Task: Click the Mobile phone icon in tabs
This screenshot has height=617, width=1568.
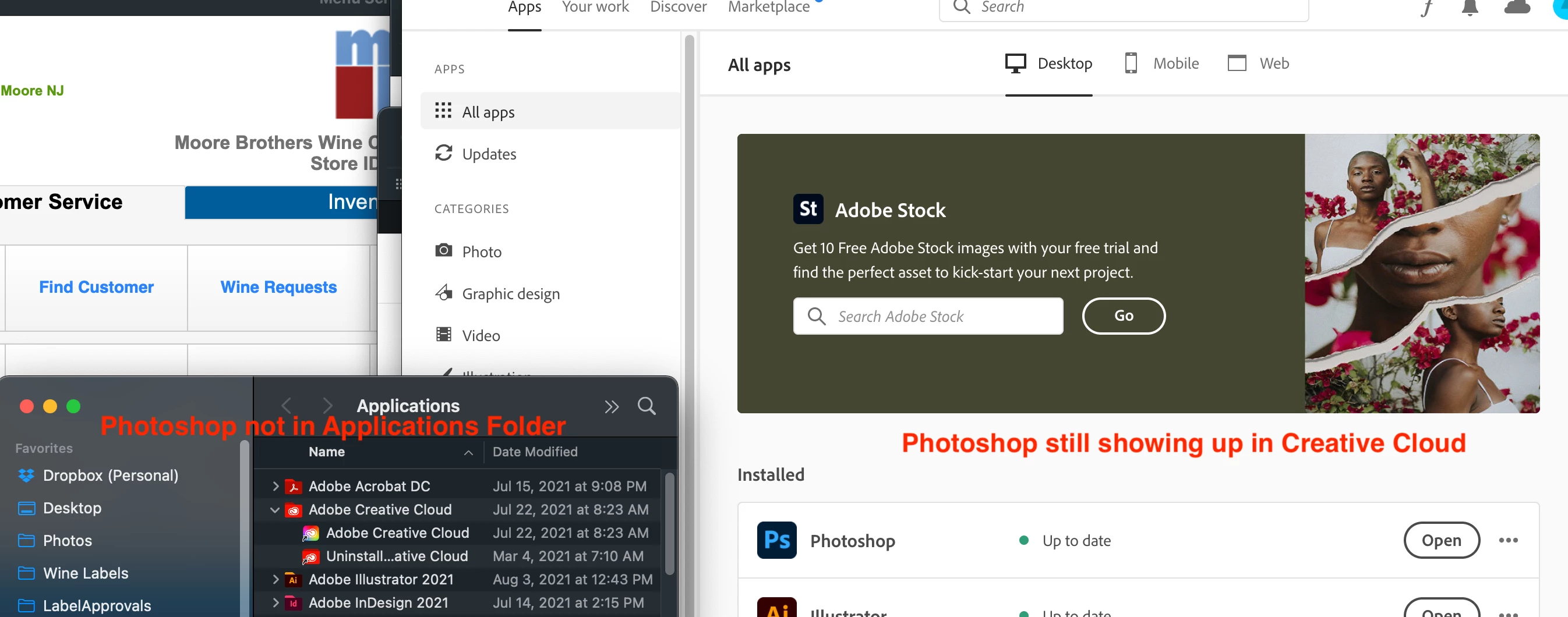Action: pos(1131,63)
